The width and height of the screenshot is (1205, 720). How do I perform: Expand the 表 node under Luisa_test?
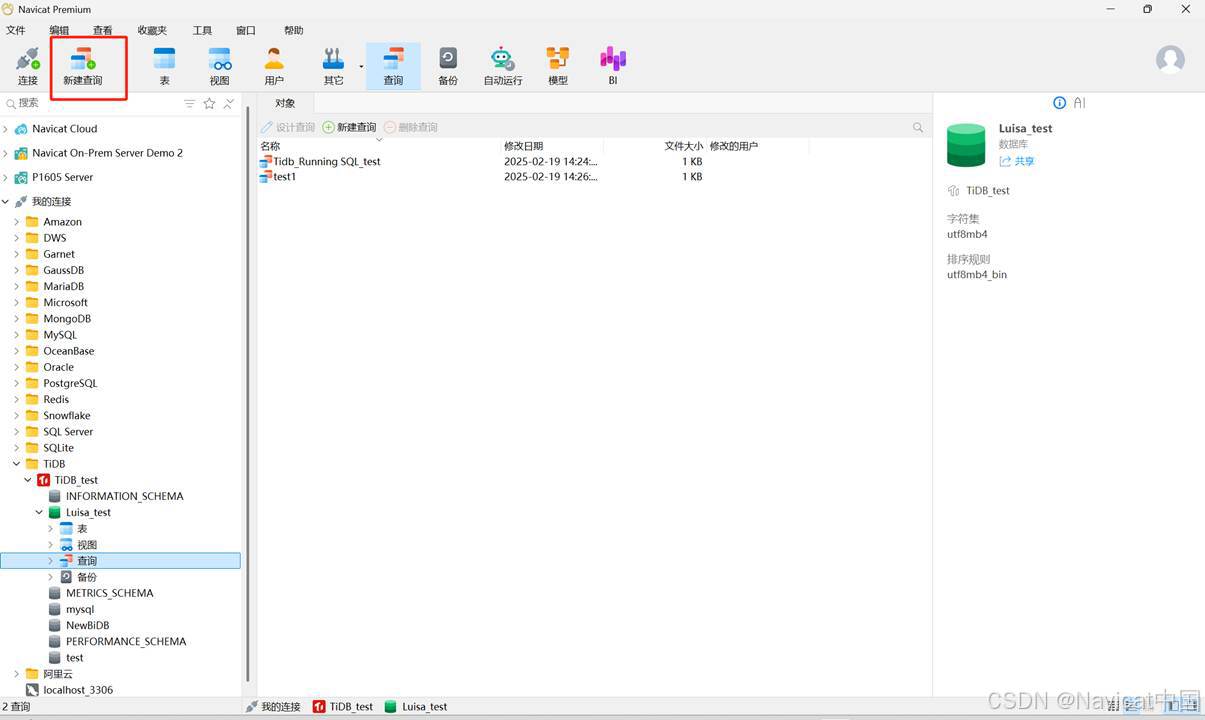[51, 529]
